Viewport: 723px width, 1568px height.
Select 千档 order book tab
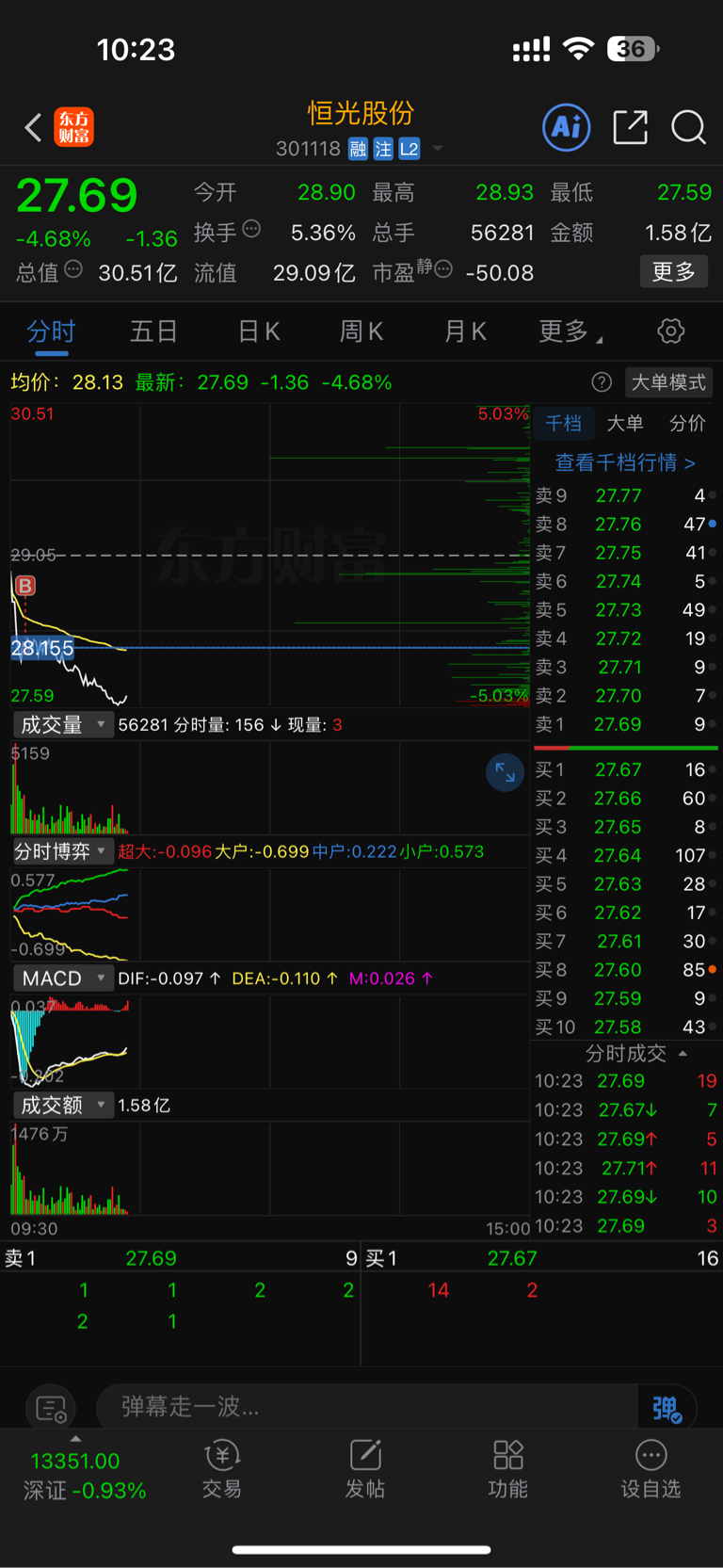click(x=564, y=424)
